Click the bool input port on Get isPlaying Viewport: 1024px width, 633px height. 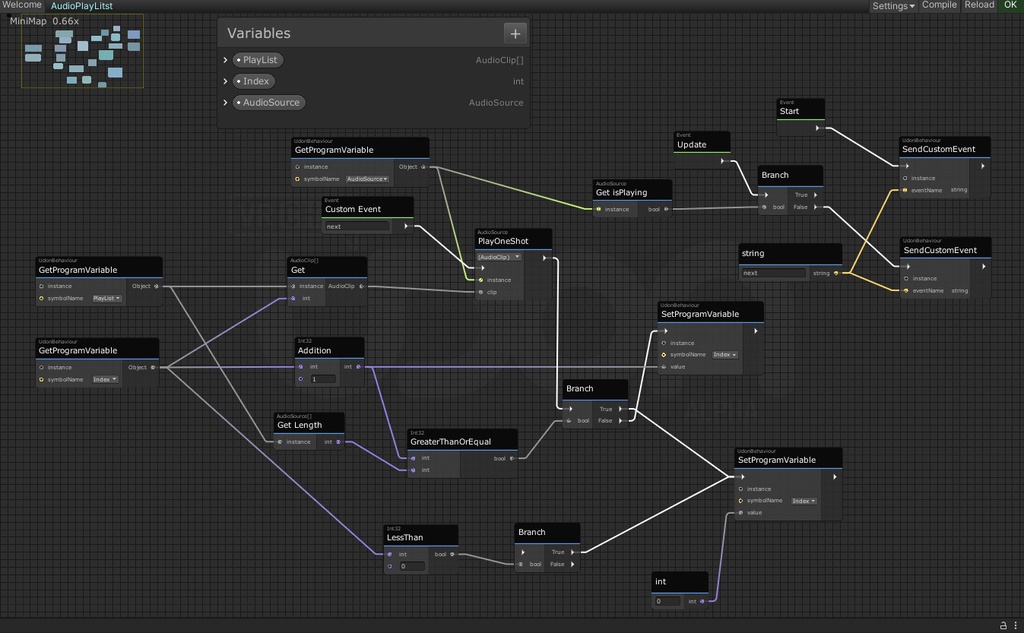pos(666,209)
